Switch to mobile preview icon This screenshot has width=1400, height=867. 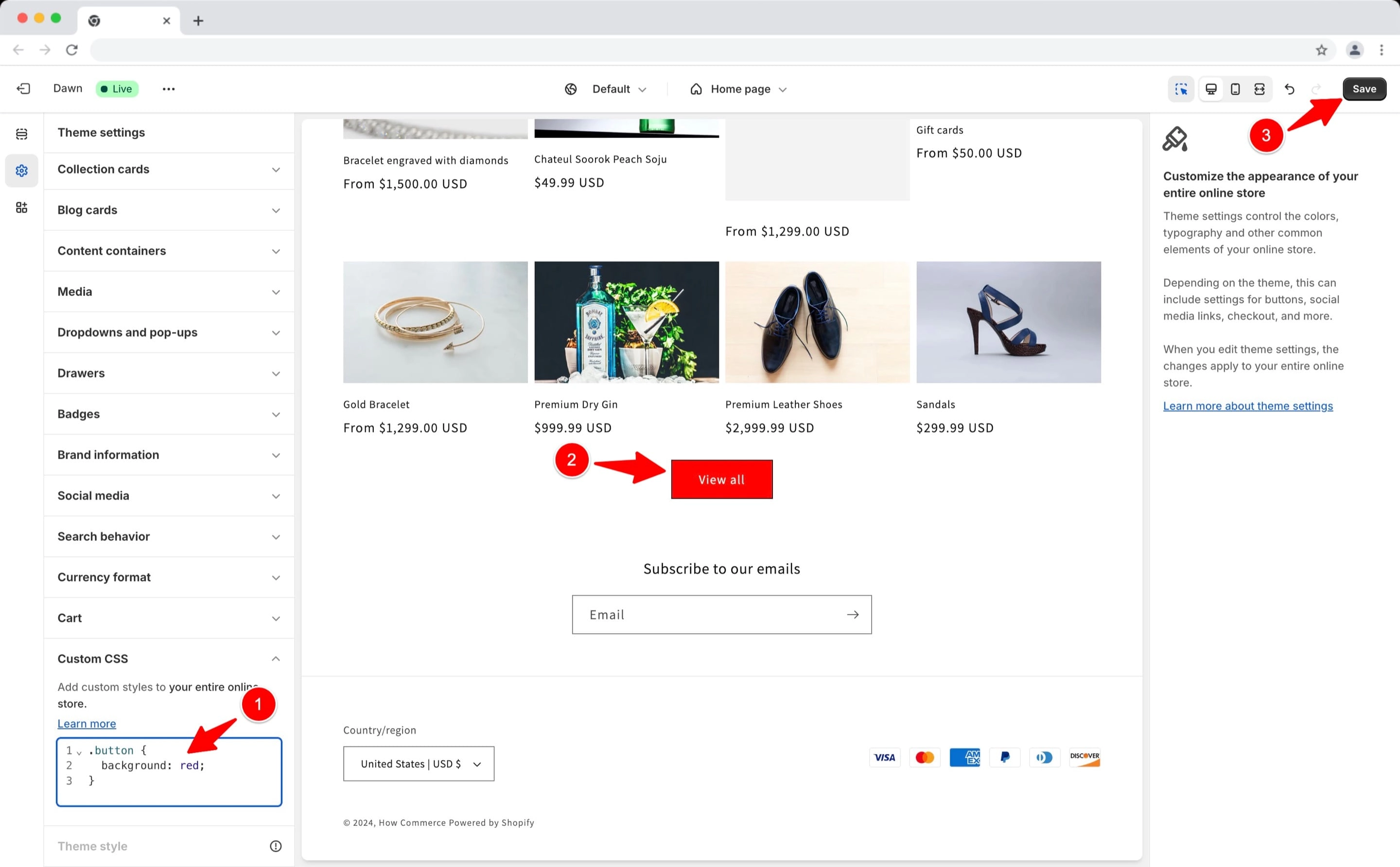coord(1235,89)
